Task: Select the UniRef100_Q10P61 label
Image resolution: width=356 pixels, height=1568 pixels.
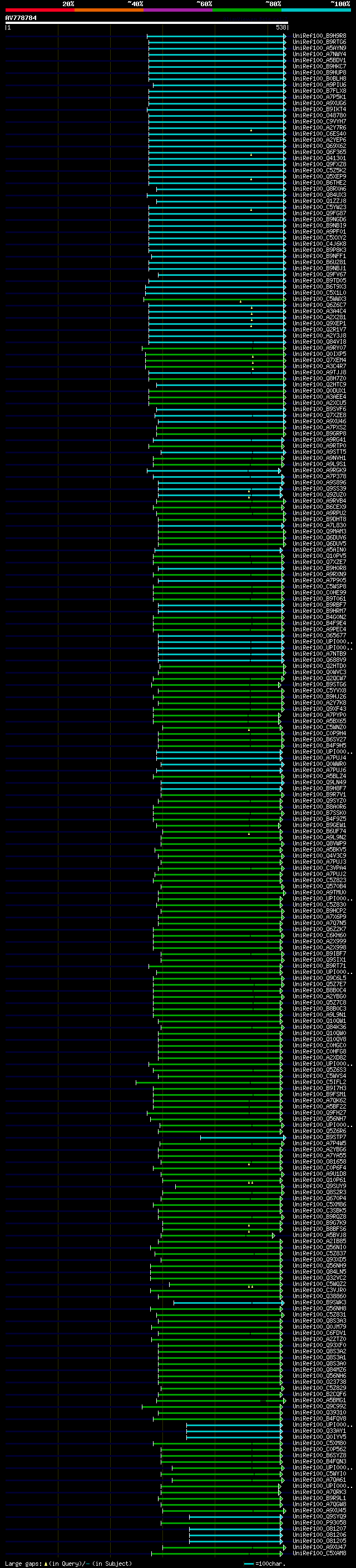Action: click(319, 1180)
